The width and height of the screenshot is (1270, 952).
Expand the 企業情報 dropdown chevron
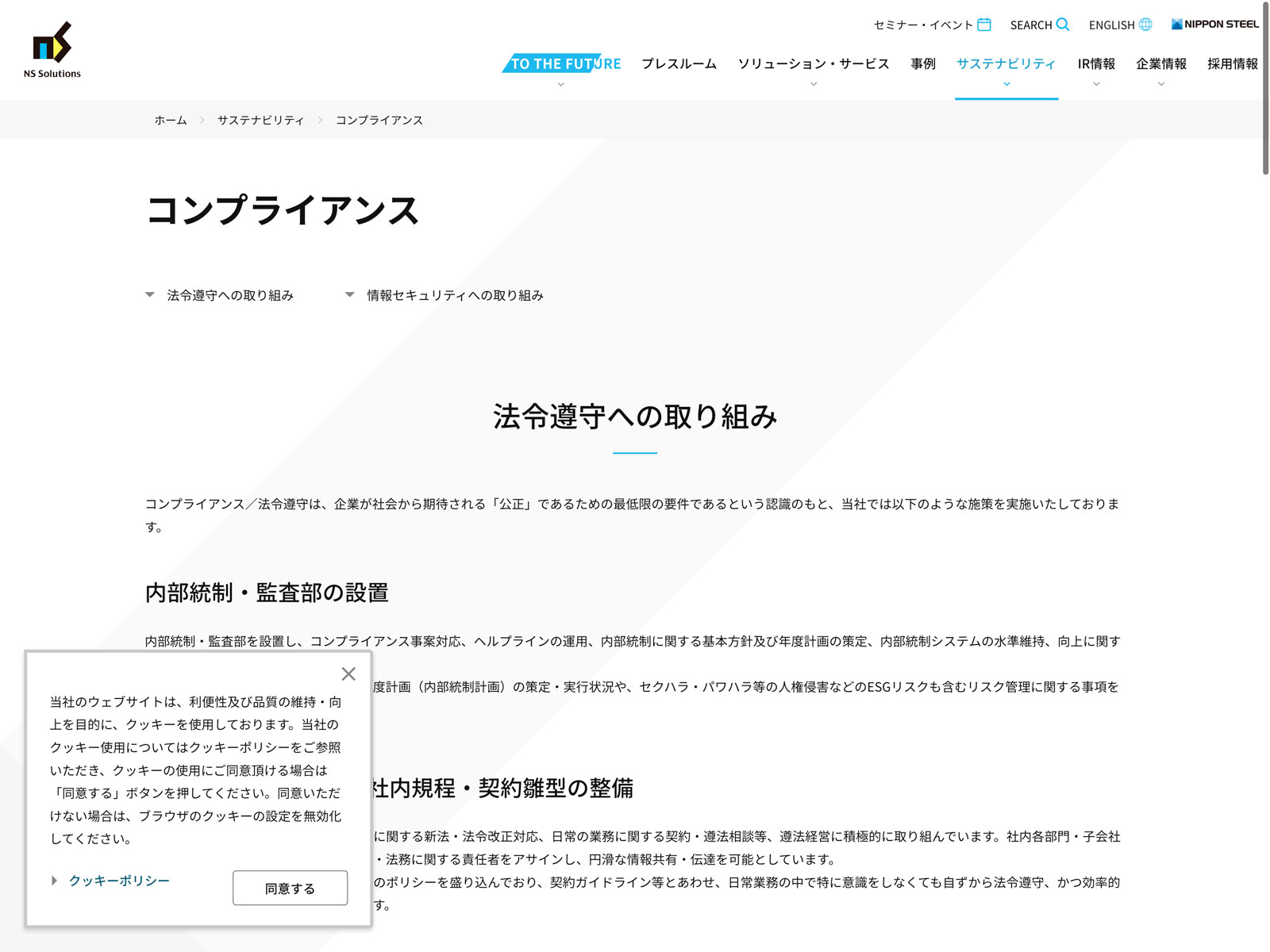pos(1161,84)
